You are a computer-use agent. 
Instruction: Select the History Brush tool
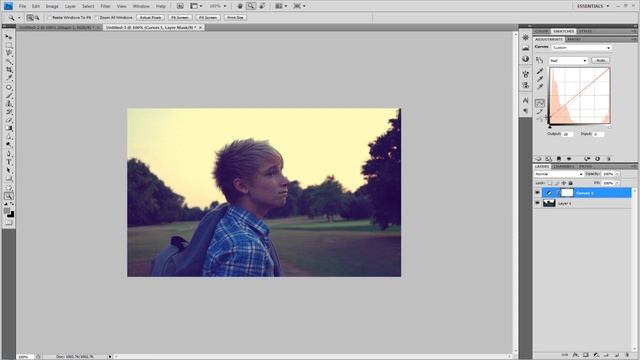pyautogui.click(x=9, y=112)
